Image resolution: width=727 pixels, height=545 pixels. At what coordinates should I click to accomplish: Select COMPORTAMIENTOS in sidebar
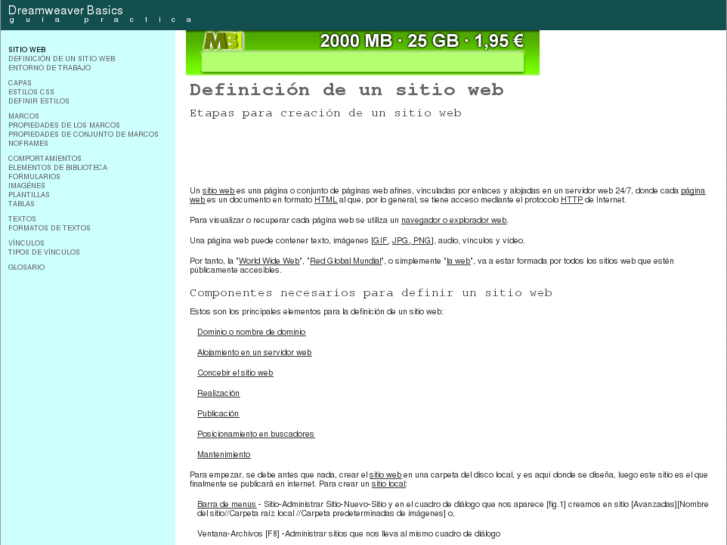(44, 158)
